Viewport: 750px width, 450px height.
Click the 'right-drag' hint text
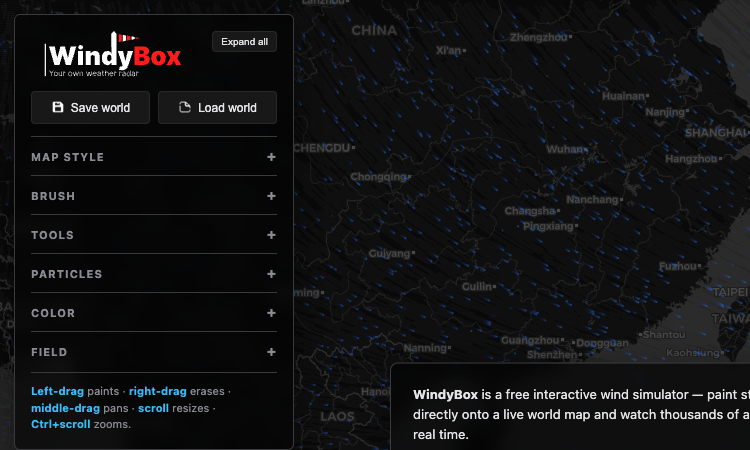point(158,391)
